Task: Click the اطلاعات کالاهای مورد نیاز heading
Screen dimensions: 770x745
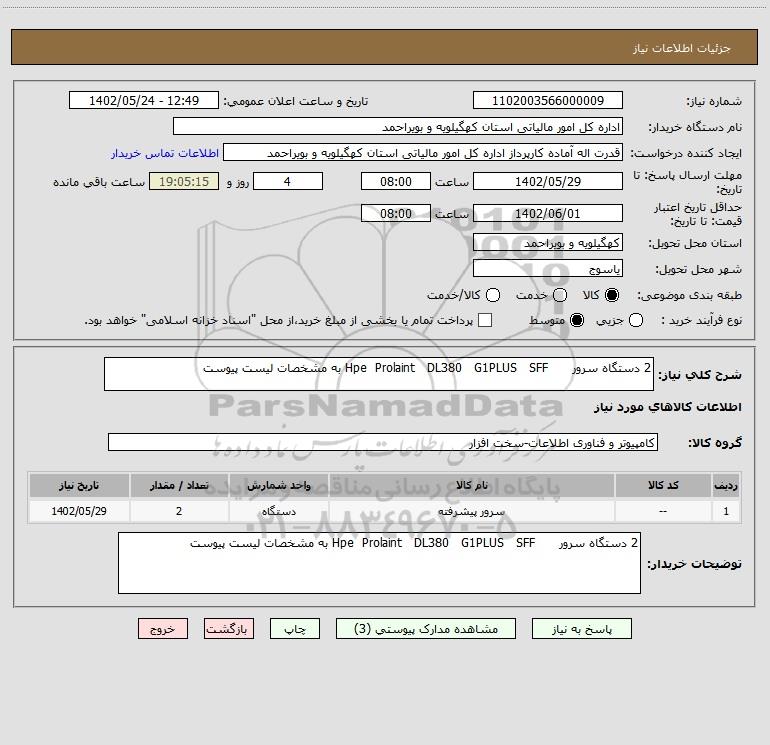Action: tap(667, 407)
